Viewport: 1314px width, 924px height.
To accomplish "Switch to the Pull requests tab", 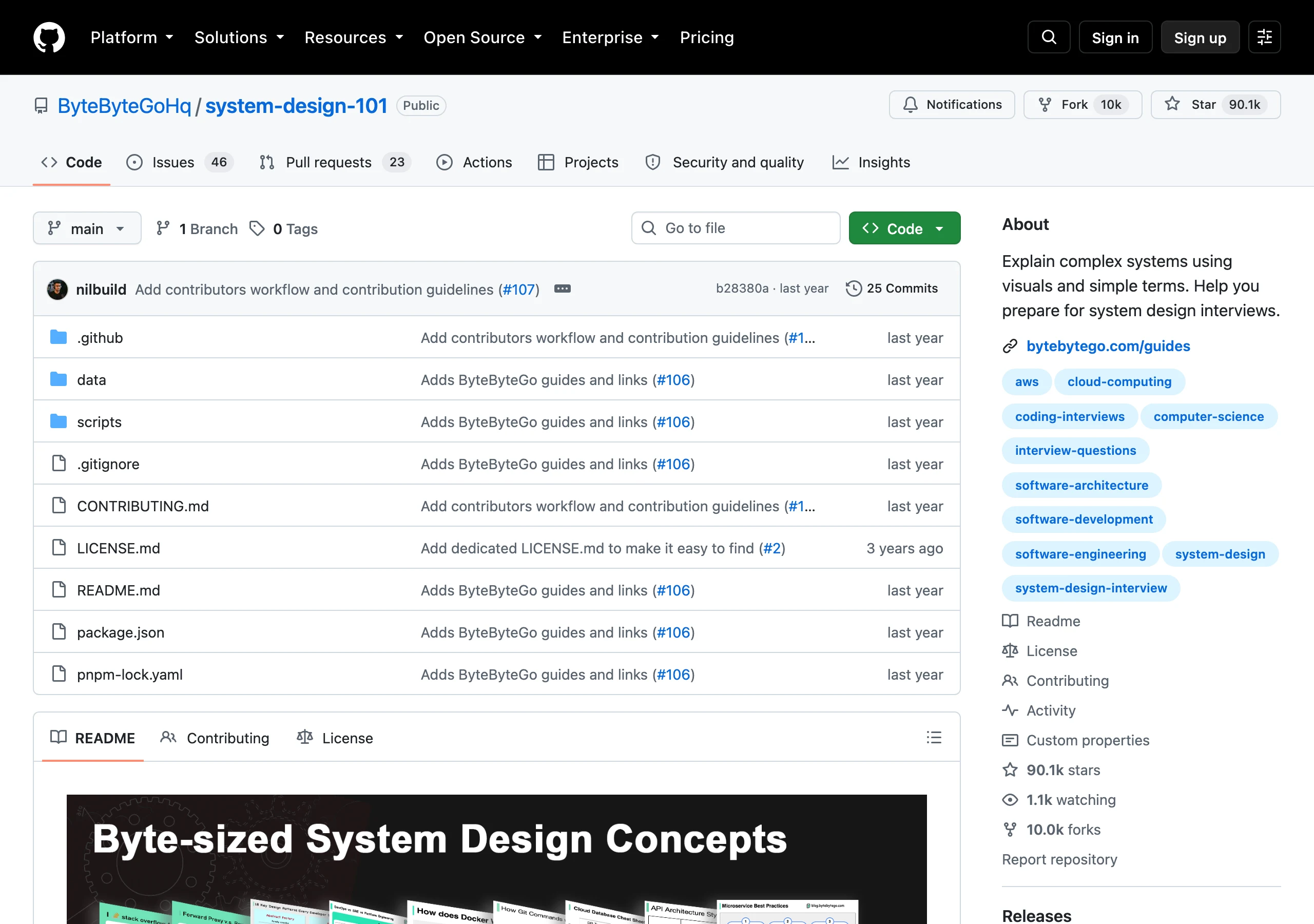I will tap(335, 163).
